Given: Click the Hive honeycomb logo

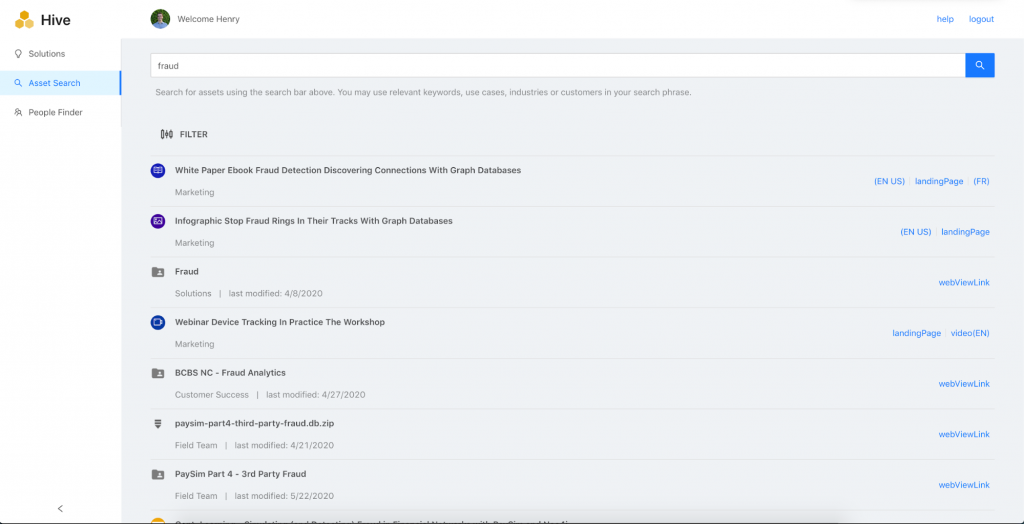Looking at the screenshot, I should 24,20.
